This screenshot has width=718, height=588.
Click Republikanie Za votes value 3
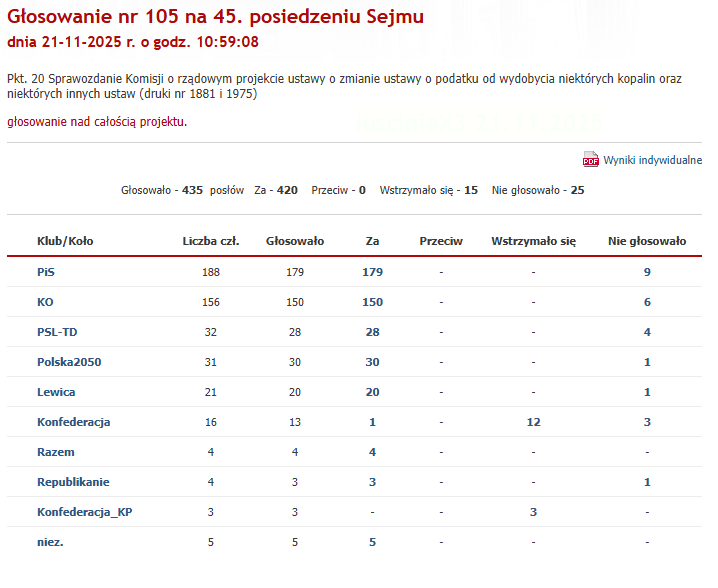[x=372, y=482]
